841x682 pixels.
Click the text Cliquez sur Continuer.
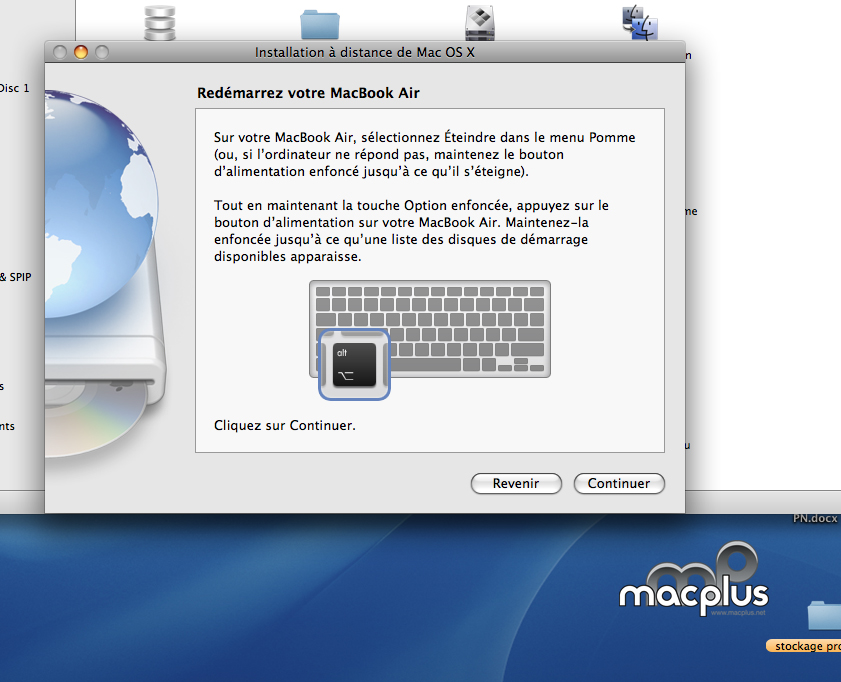coord(285,425)
